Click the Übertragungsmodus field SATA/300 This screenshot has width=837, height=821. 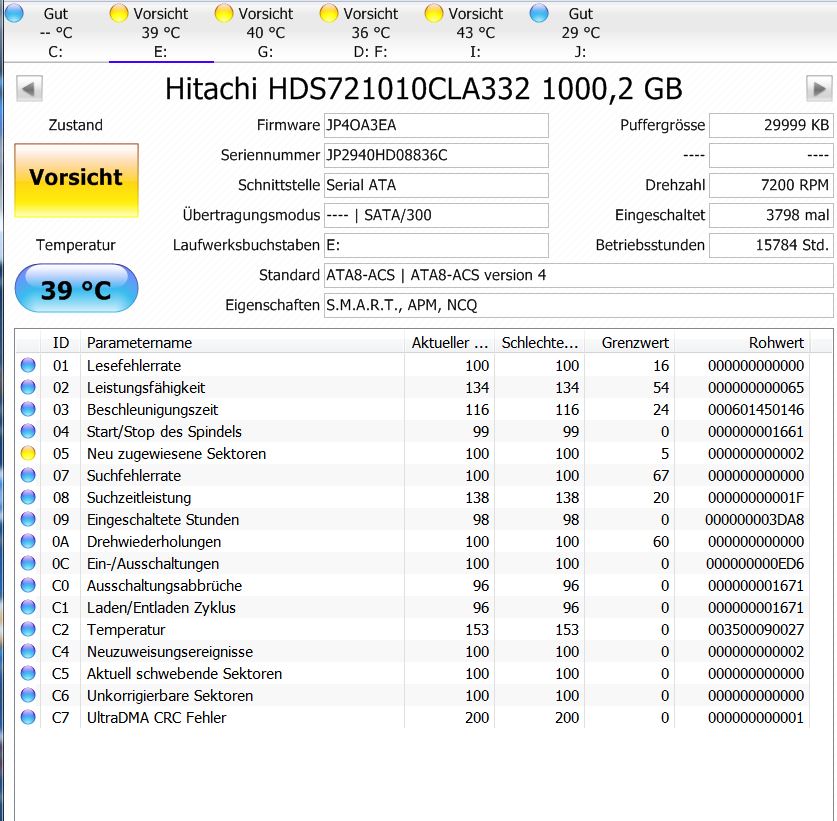436,215
